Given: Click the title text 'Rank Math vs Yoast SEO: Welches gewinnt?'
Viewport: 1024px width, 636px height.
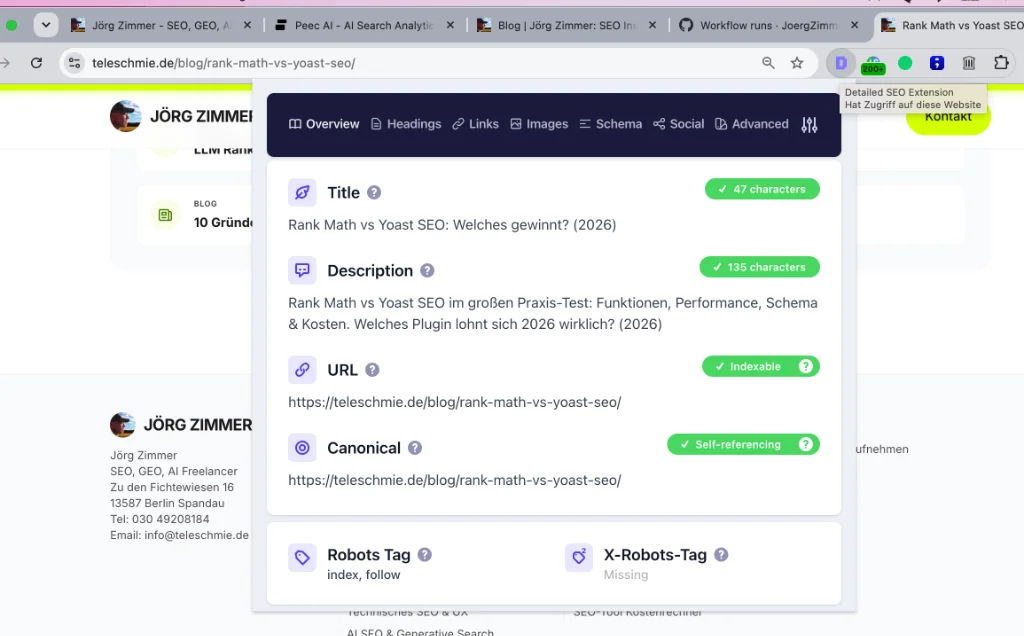Looking at the screenshot, I should coord(428,225).
